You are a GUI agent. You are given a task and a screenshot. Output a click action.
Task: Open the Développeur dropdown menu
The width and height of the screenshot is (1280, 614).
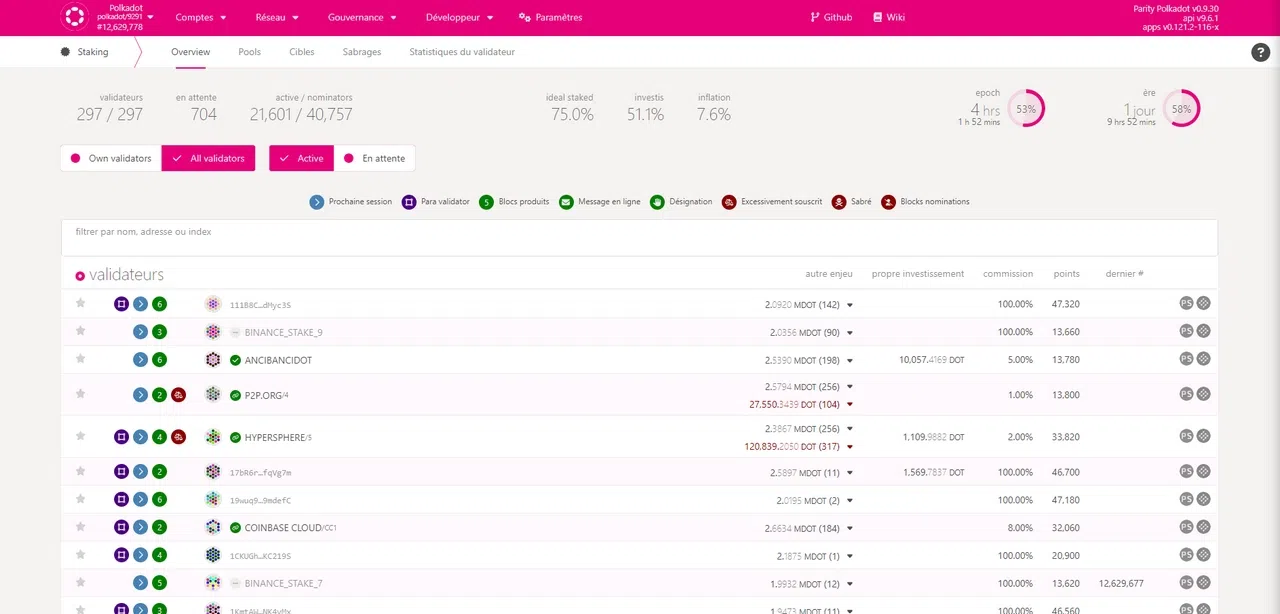[x=459, y=17]
